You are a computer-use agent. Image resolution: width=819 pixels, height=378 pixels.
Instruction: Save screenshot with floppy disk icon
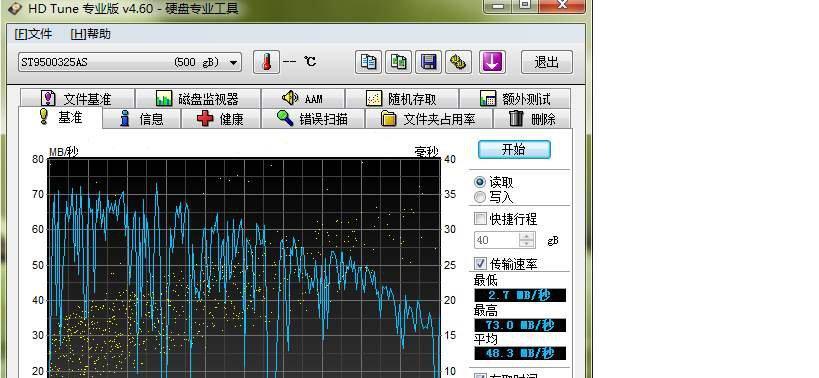click(x=428, y=62)
